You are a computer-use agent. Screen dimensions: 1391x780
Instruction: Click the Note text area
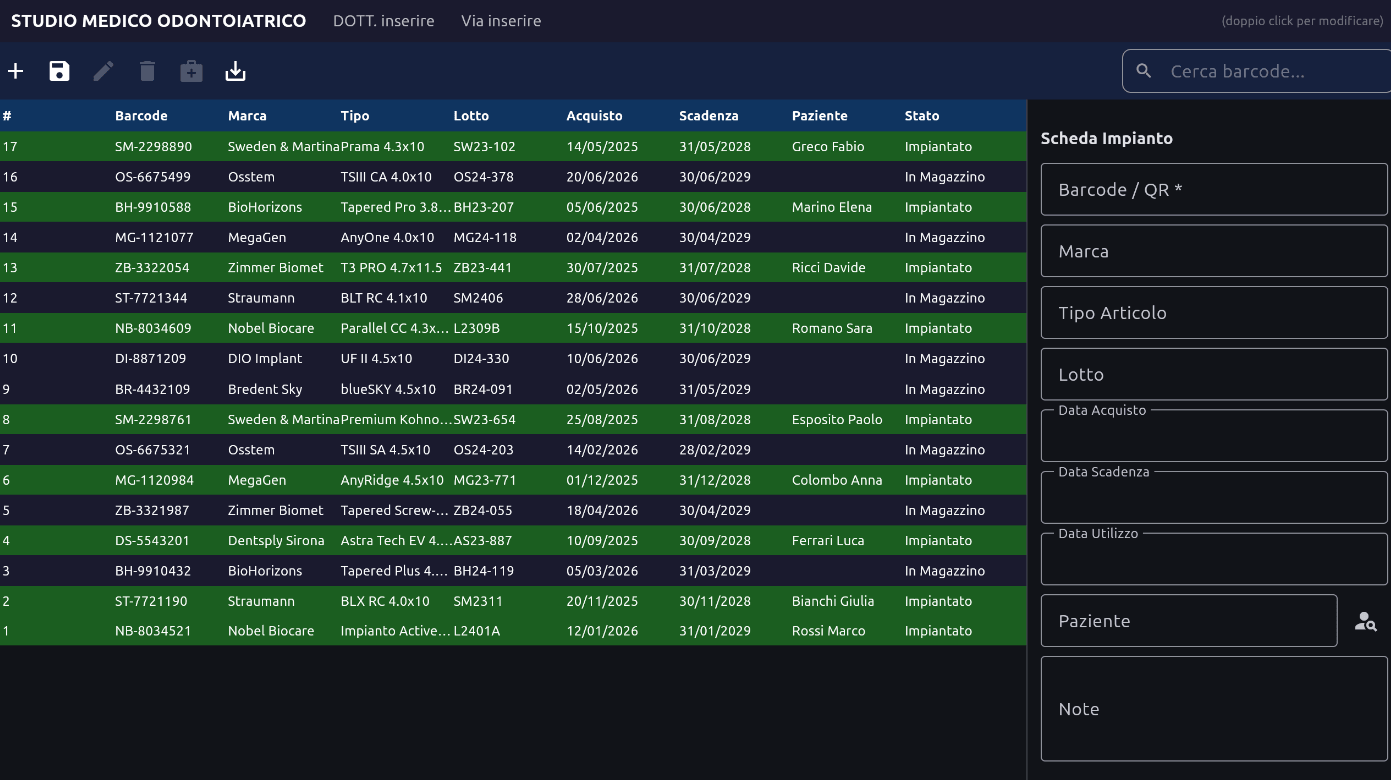pyautogui.click(x=1214, y=709)
